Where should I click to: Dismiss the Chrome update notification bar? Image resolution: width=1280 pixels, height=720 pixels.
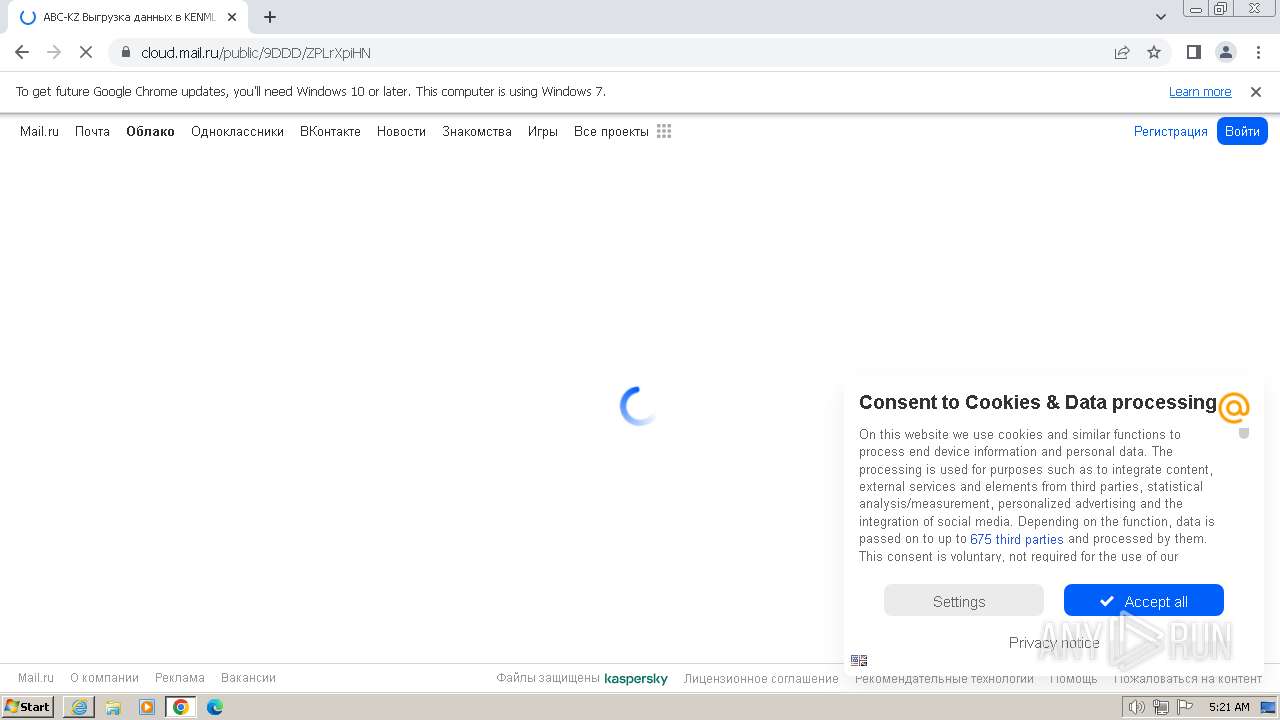coord(1256,92)
